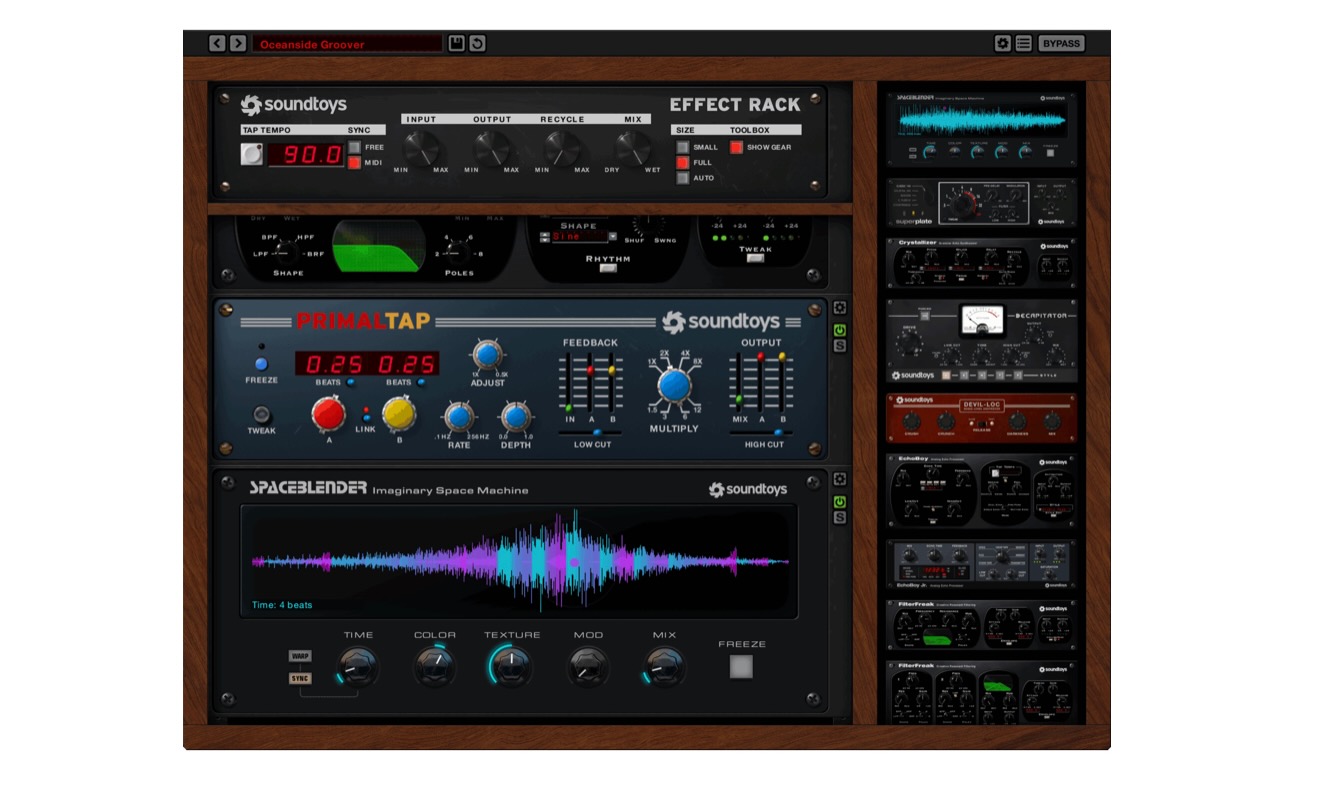
Task: Select the AUTO rack size
Action: point(683,178)
